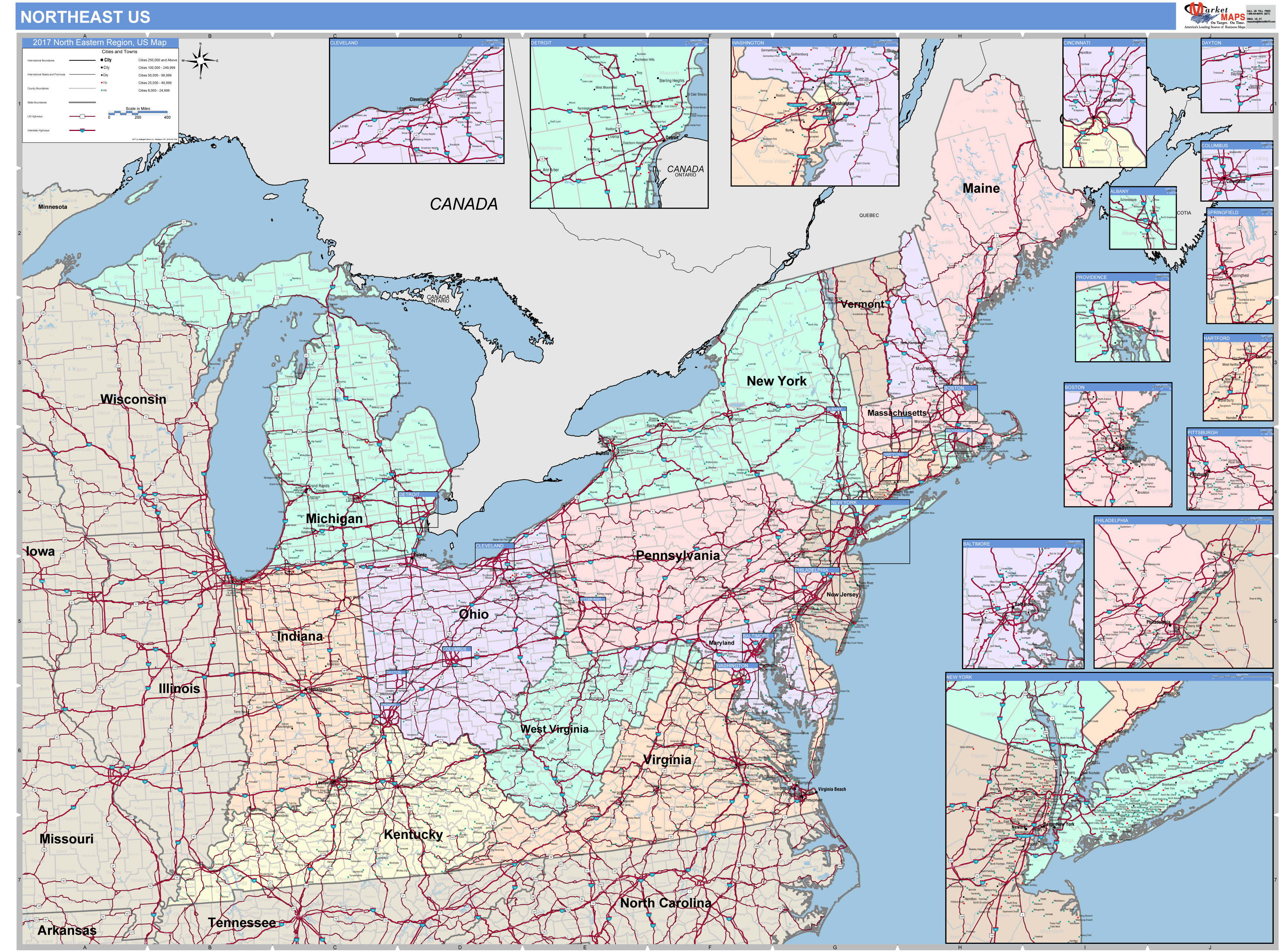Viewport: 1286px width, 952px height.
Task: Open the Albany inset map
Action: [1143, 218]
